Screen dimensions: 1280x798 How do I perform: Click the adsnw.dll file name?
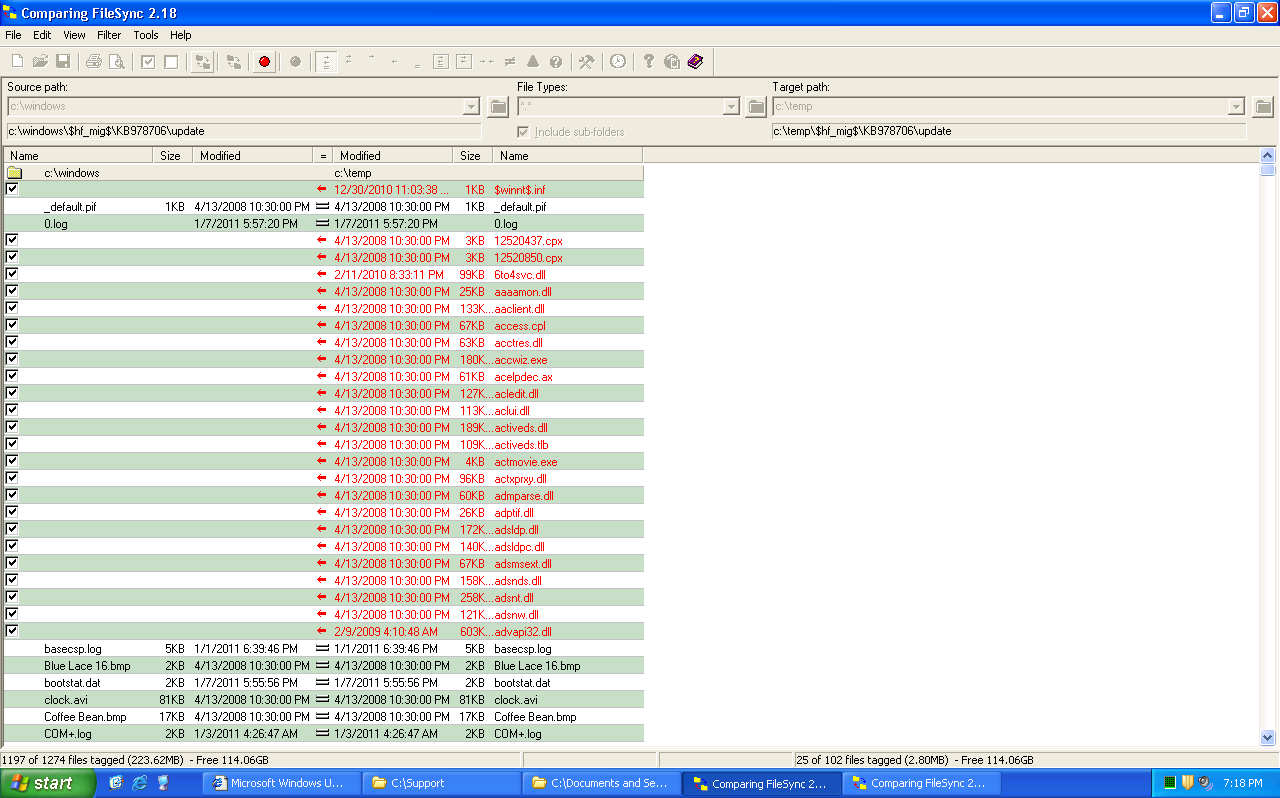pos(517,614)
